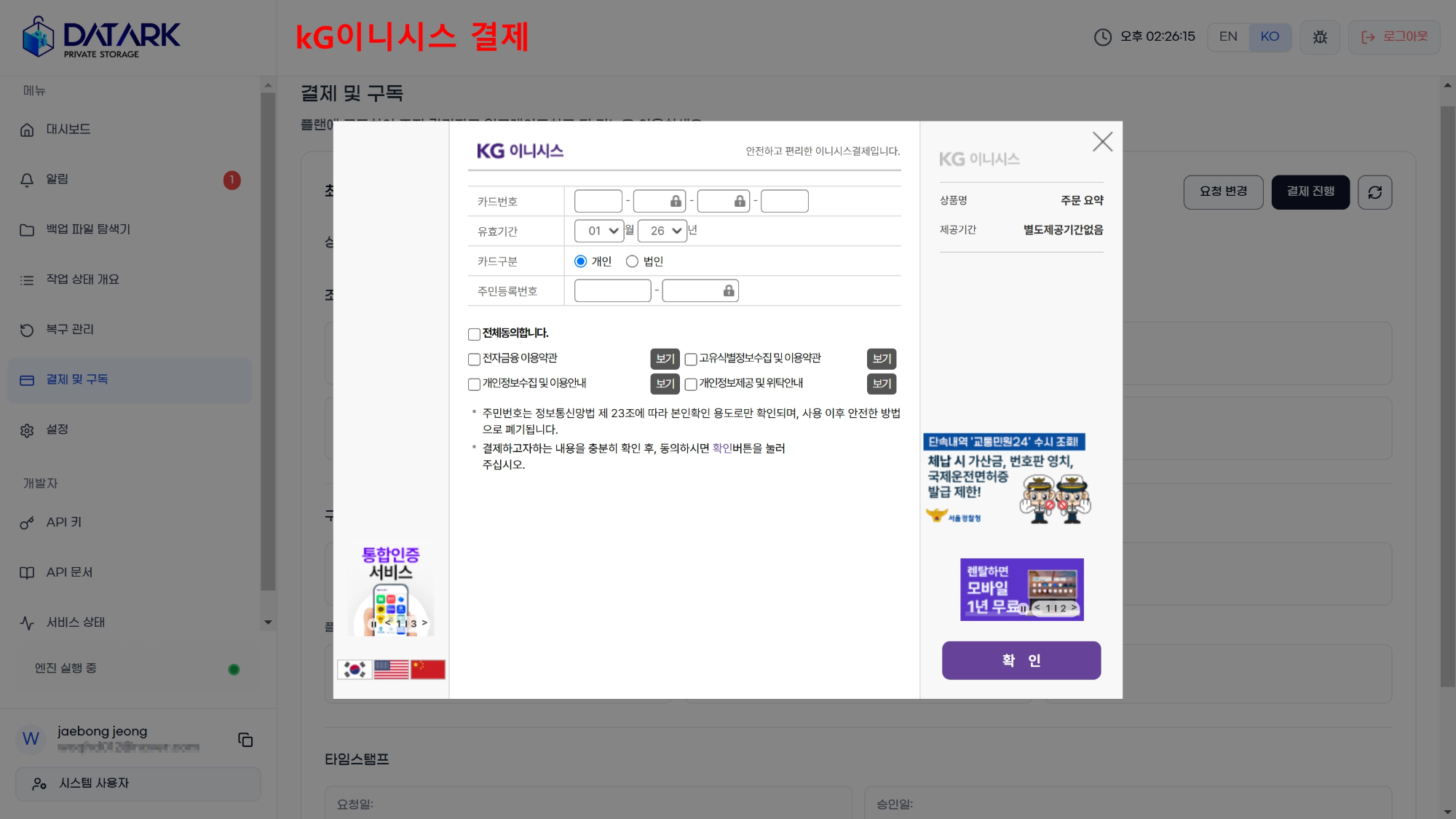
Task: Click sidebar scrollbar down arrow
Action: pos(268,622)
